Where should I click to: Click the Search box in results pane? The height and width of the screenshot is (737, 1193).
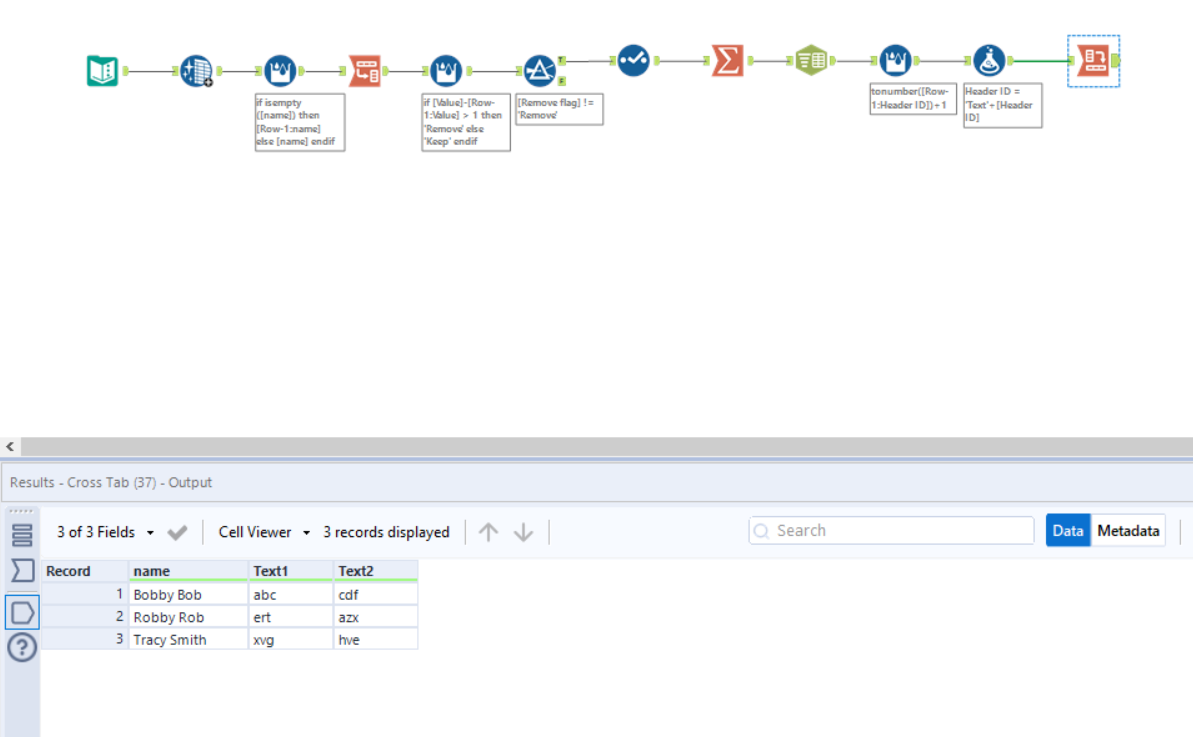pos(890,530)
